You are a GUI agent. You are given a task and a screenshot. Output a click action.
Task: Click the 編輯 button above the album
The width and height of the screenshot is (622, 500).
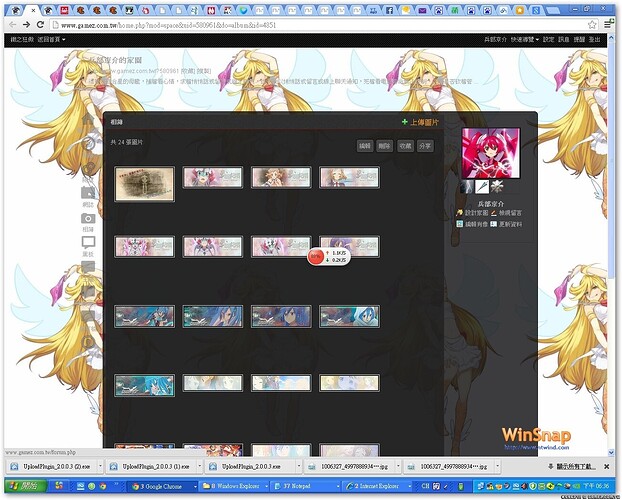[x=365, y=146]
